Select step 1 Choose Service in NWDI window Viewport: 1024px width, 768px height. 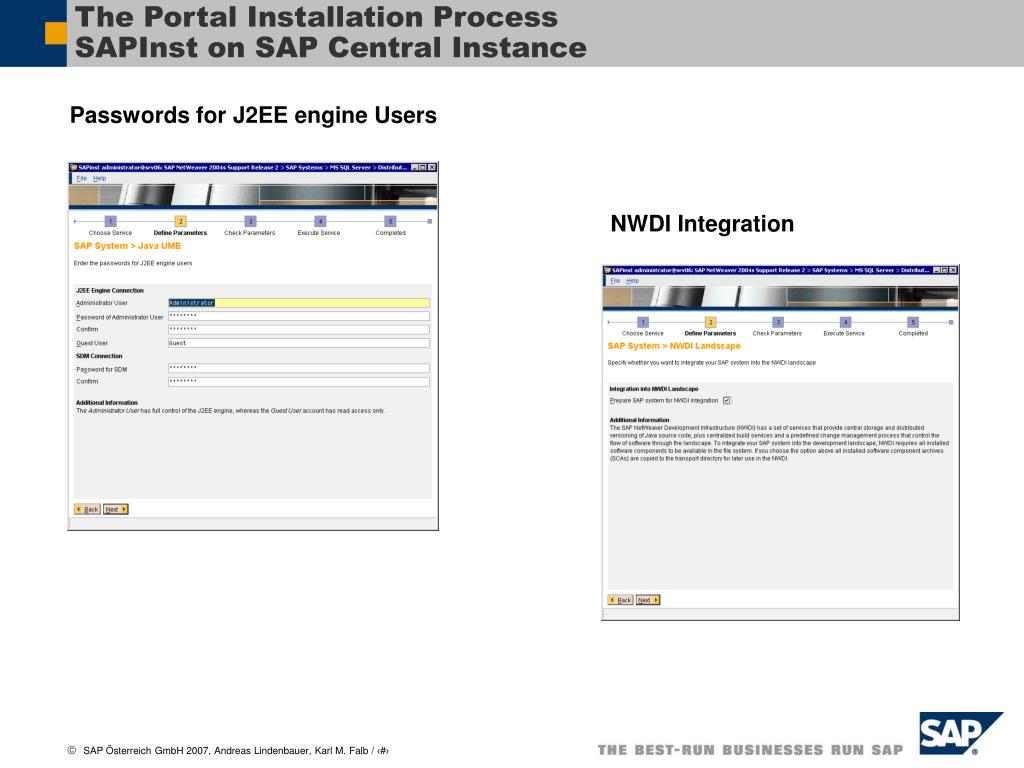(x=643, y=323)
